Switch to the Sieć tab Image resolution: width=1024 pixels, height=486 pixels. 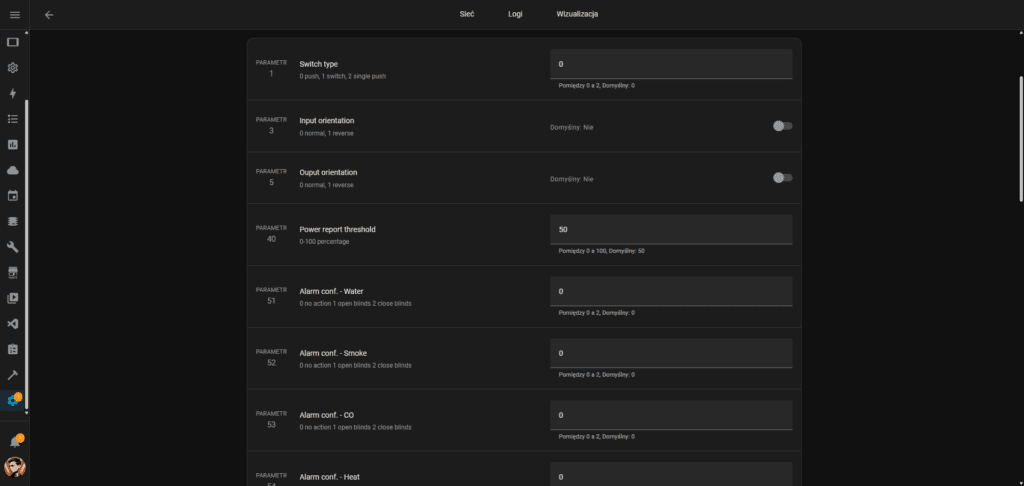(x=466, y=15)
